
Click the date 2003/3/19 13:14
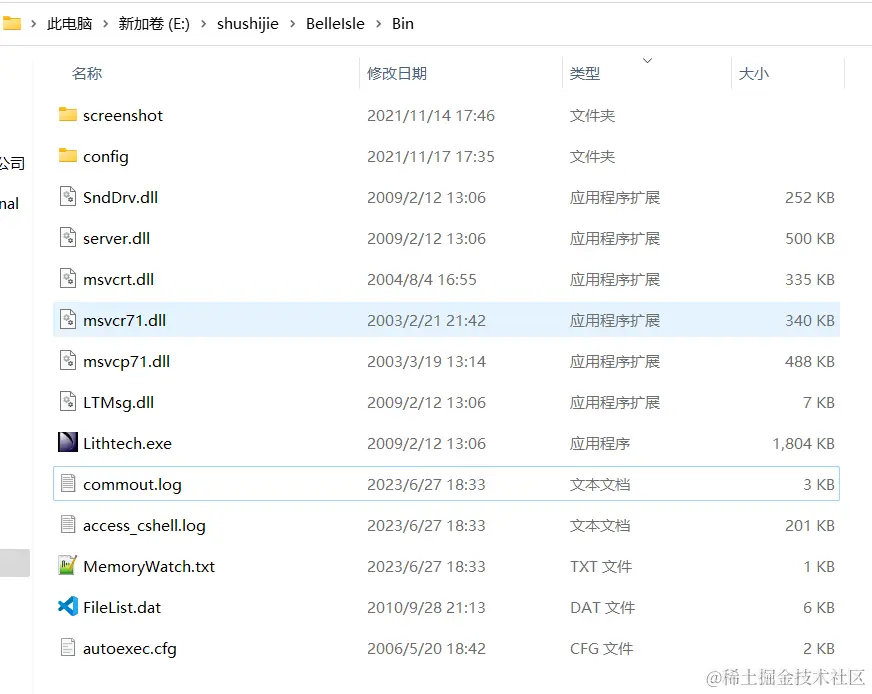(427, 362)
